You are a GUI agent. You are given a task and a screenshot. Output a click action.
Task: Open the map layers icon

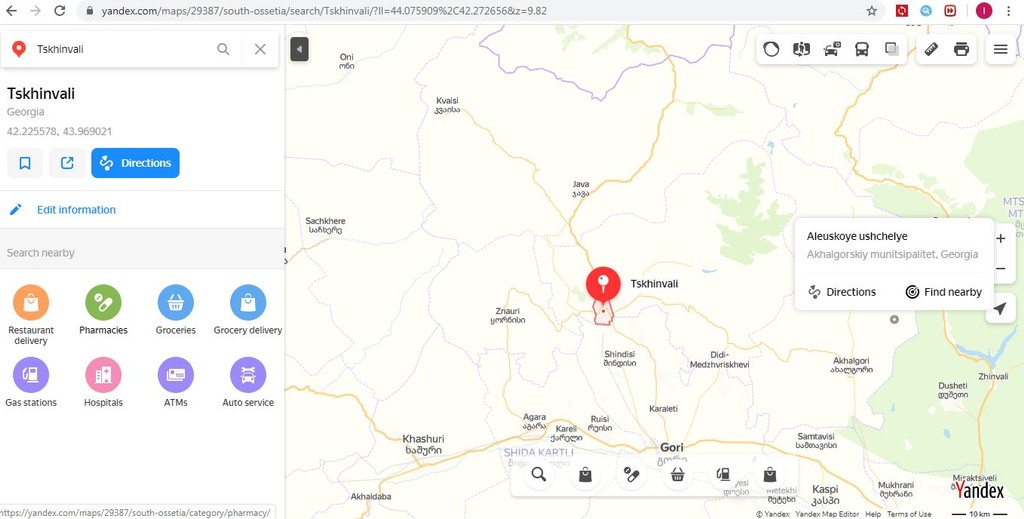892,49
